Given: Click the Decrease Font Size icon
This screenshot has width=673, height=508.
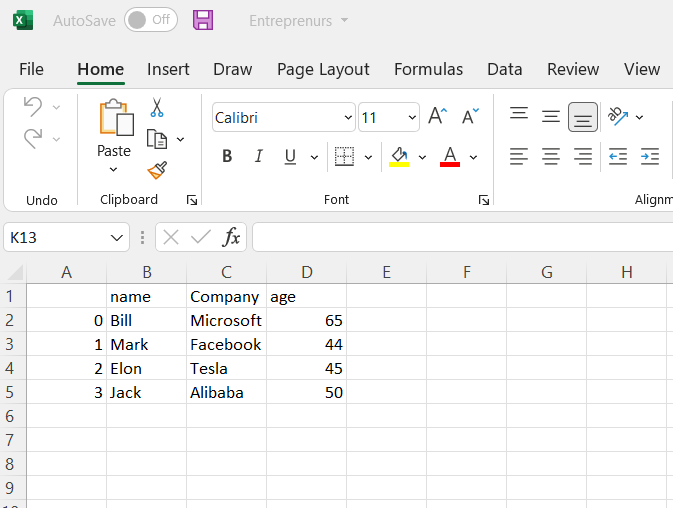Looking at the screenshot, I should click(x=470, y=116).
